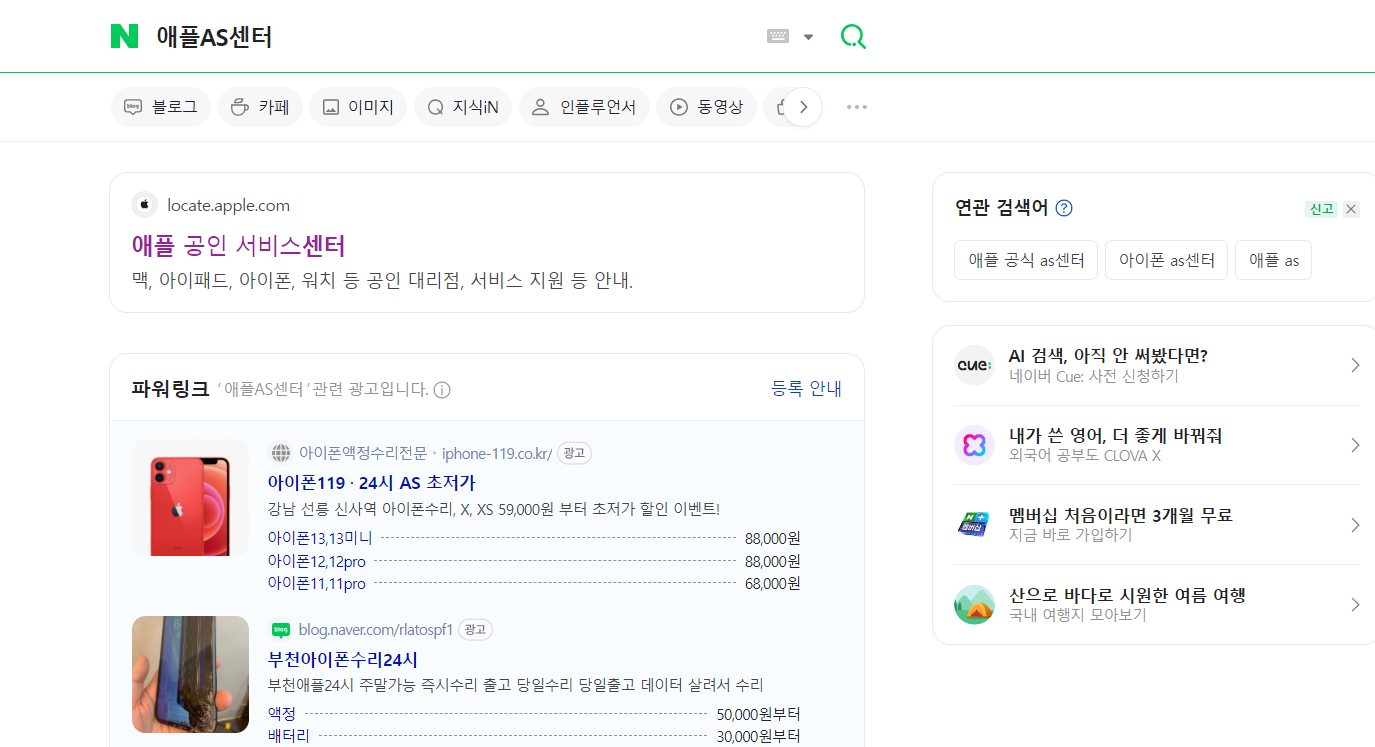The height and width of the screenshot is (747, 1375).
Task: Click chevron on the CLOVA X row
Action: click(x=1355, y=445)
